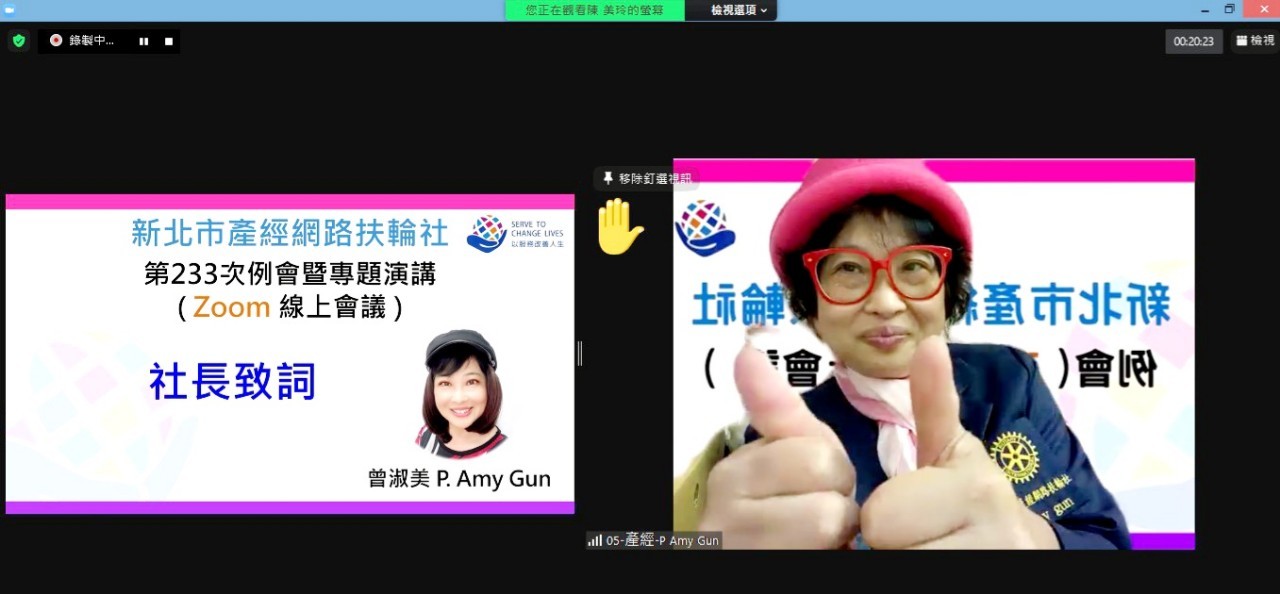Click the green encryption shield icon
The image size is (1280, 594).
tap(18, 41)
